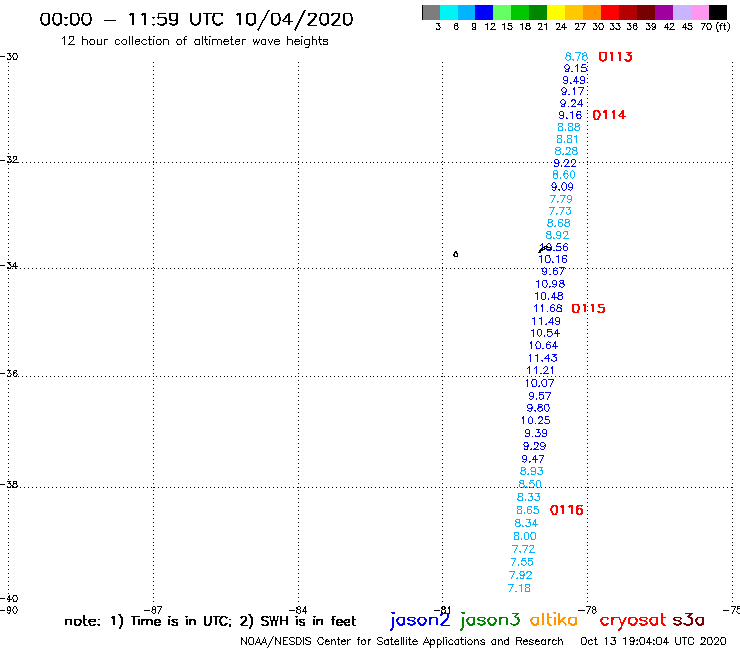Click the subtitle about altimeter wave heights
Image resolution: width=740 pixels, height=650 pixels.
click(194, 42)
